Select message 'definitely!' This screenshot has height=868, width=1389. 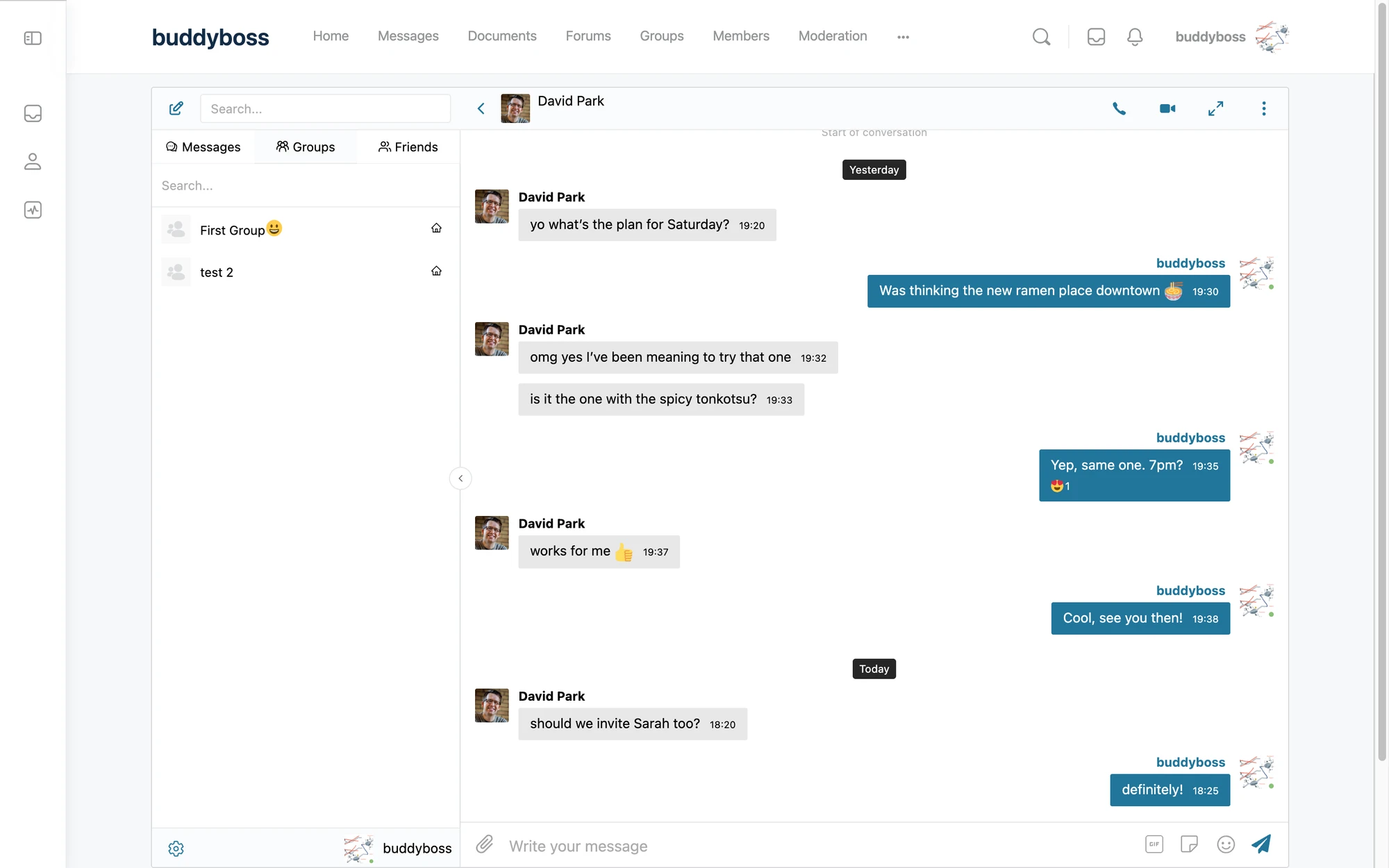click(1170, 790)
